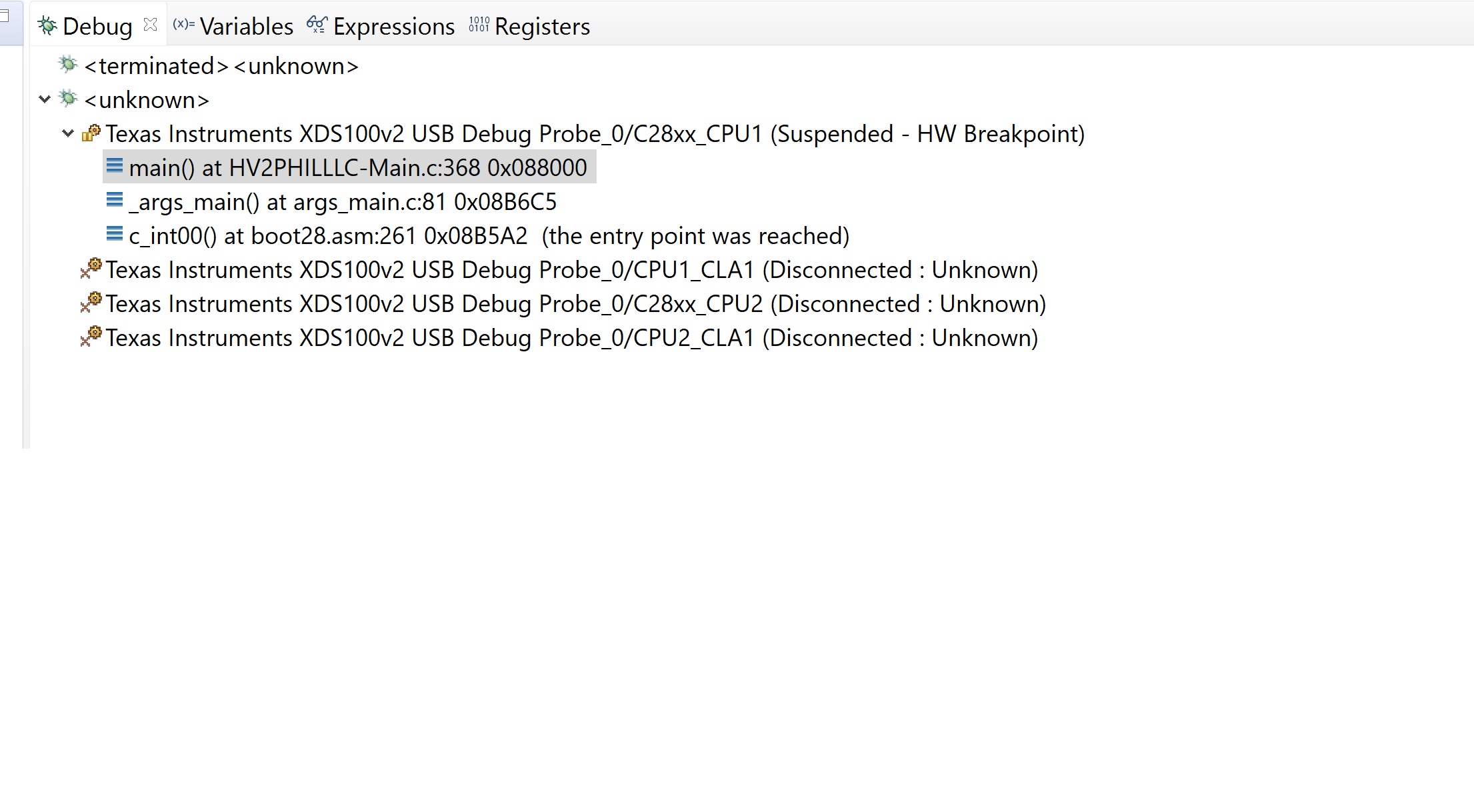Click the disconnected C28xx_CPU2 icon
Viewport: 1474px width, 812px height.
[91, 303]
